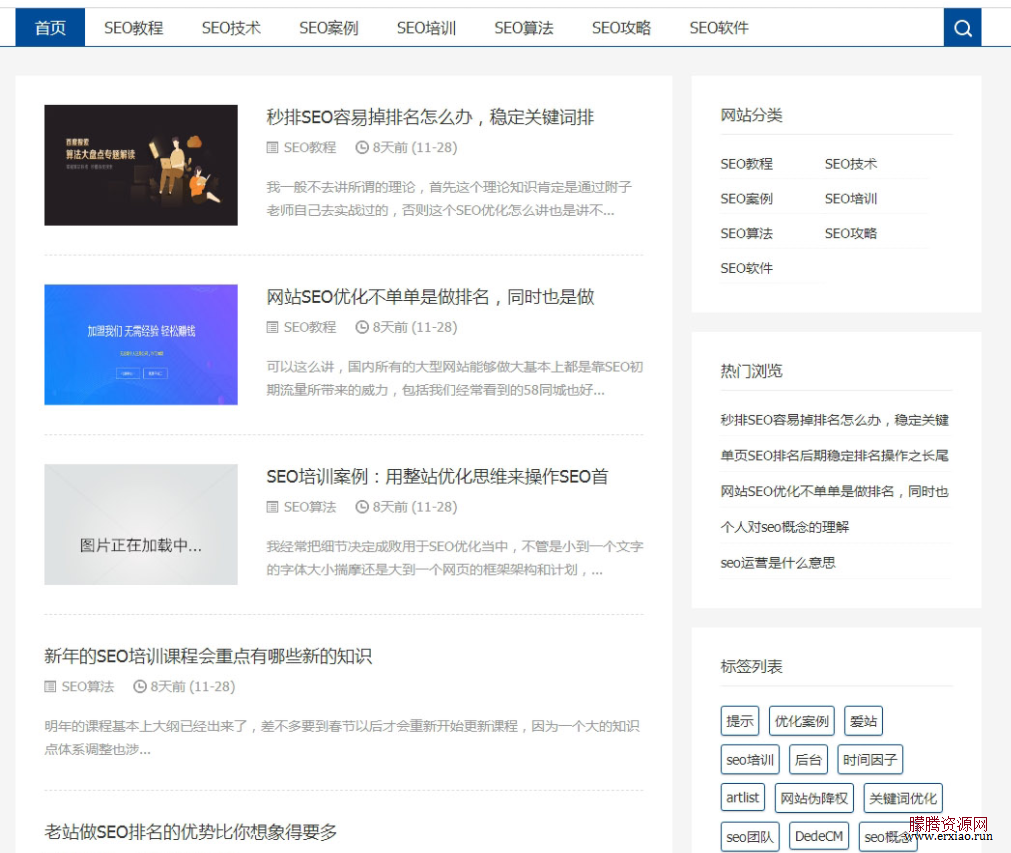The height and width of the screenshot is (853, 1011).
Task: Select the 爱站 tag button
Action: (863, 721)
